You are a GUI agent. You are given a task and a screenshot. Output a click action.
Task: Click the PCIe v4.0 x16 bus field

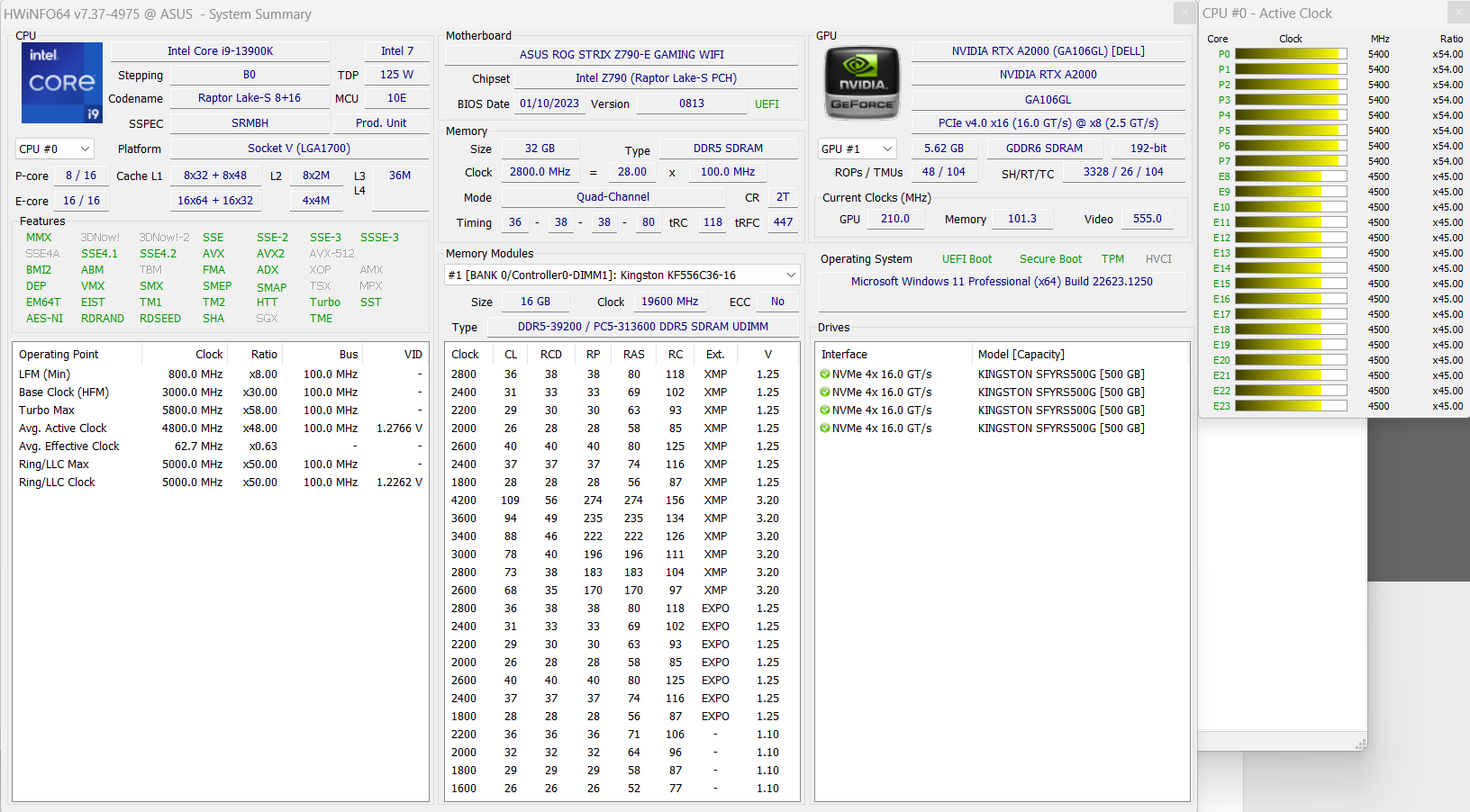1048,123
